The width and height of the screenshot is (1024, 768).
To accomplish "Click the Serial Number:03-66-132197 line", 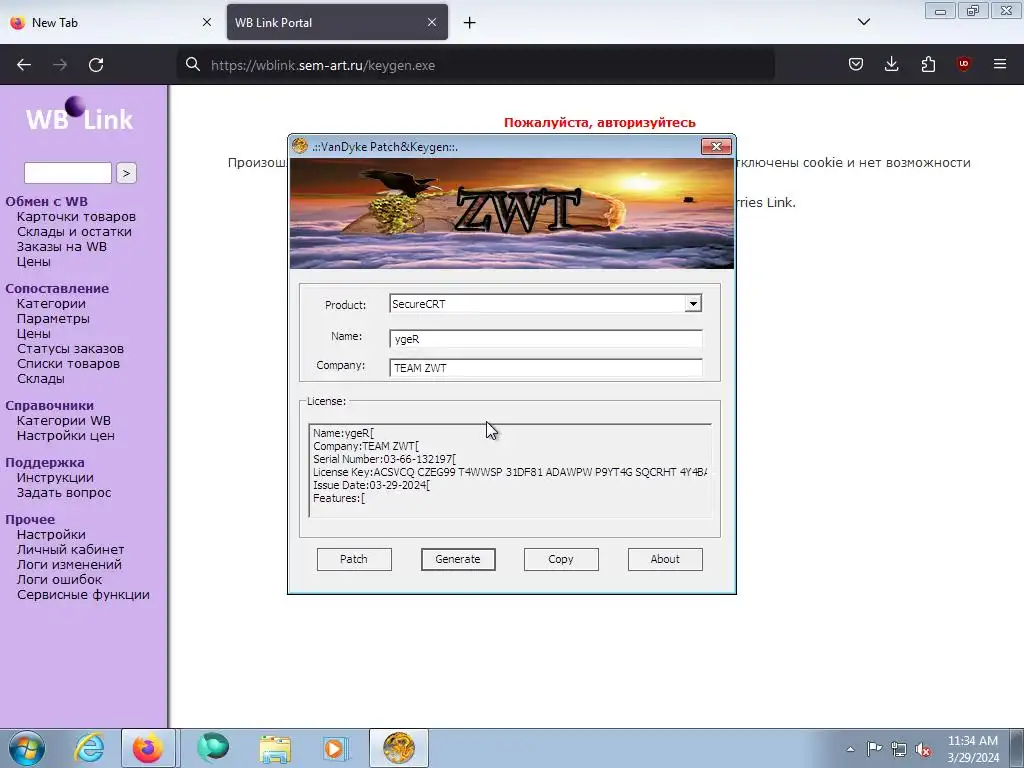I will point(385,459).
